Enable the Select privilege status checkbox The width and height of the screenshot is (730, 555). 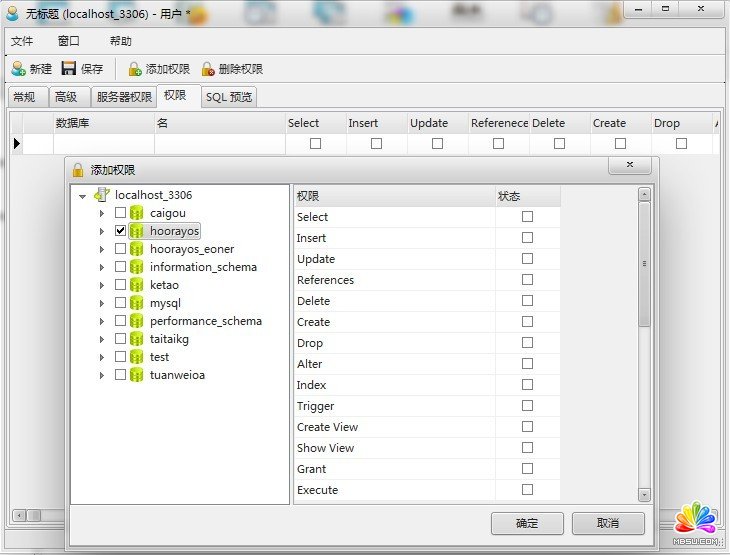click(x=527, y=217)
